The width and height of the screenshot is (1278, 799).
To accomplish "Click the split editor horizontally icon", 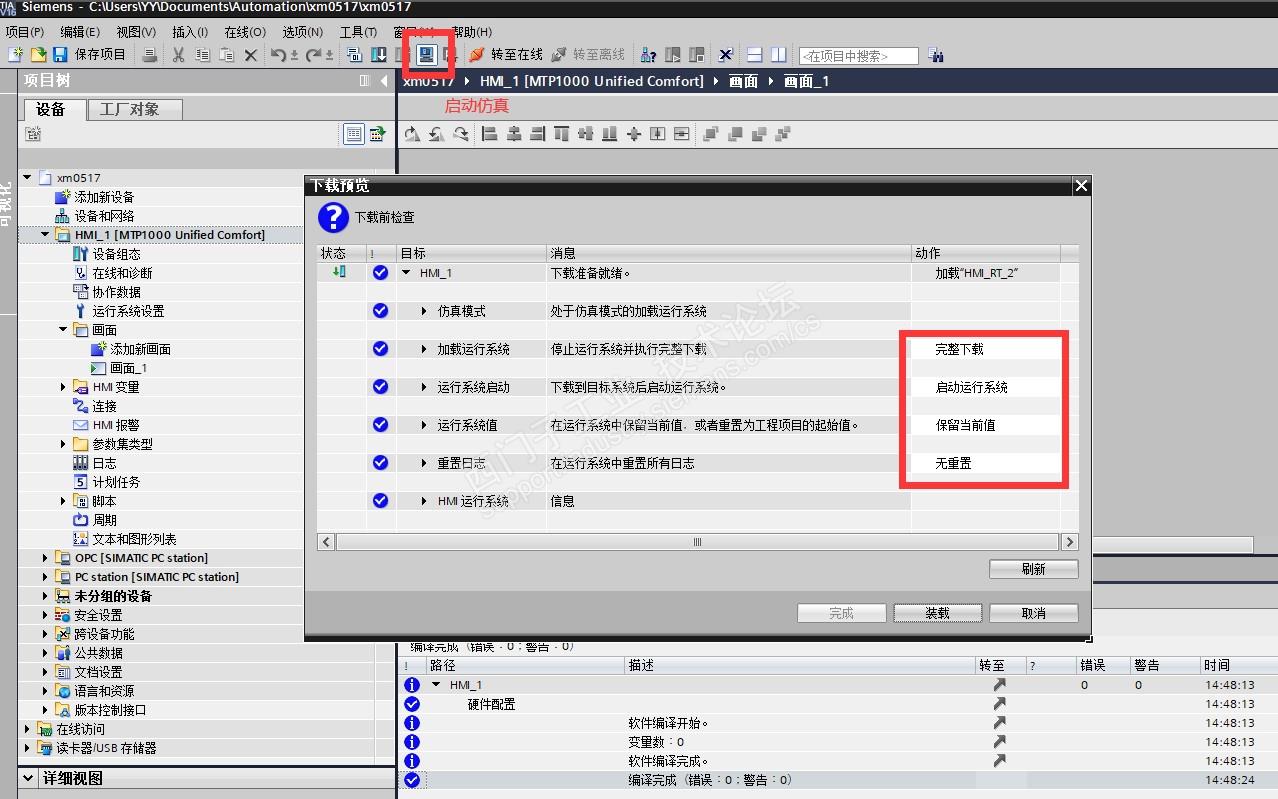I will click(755, 55).
